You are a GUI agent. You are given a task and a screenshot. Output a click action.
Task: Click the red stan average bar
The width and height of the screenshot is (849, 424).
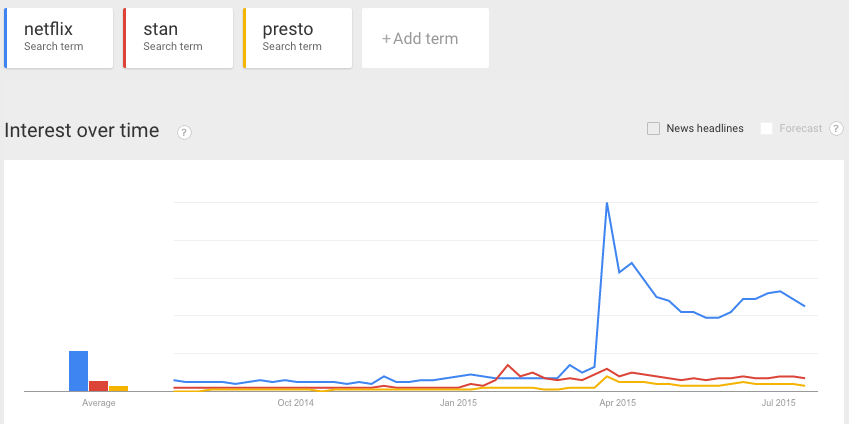[98, 385]
